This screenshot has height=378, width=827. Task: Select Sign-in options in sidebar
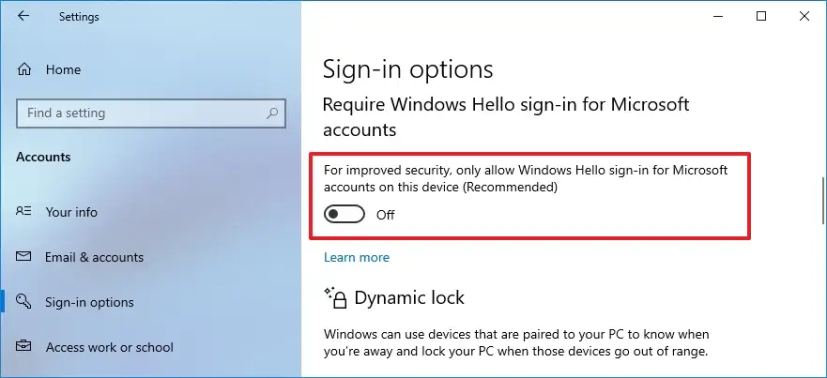(x=89, y=303)
